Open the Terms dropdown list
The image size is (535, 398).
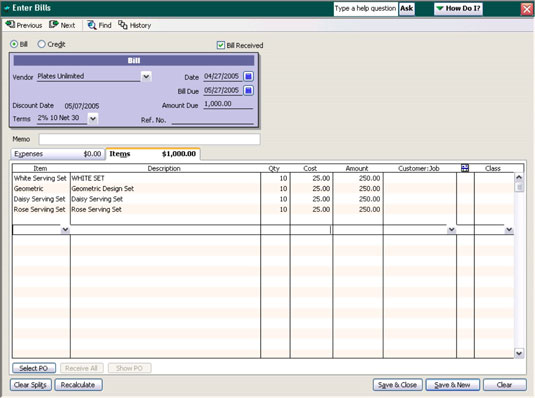pyautogui.click(x=93, y=119)
